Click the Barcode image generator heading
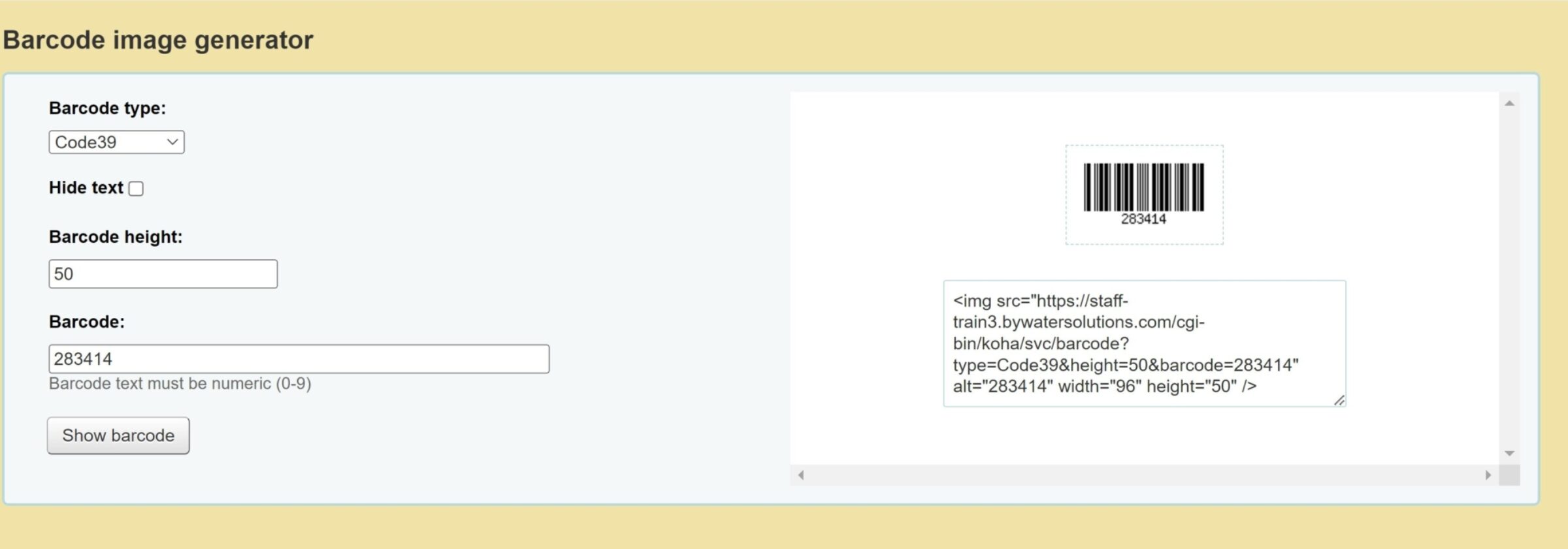1568x549 pixels. coord(158,40)
